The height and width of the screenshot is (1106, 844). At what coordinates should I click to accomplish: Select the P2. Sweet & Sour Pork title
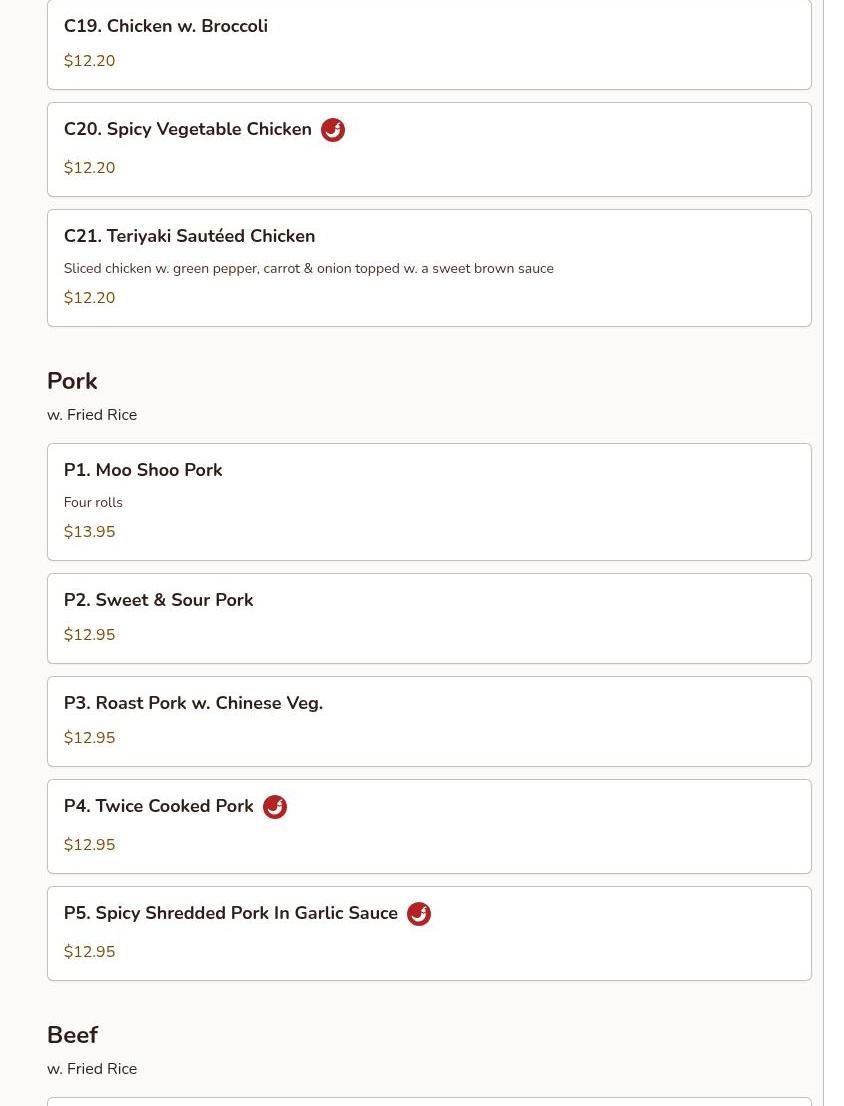pyautogui.click(x=158, y=600)
